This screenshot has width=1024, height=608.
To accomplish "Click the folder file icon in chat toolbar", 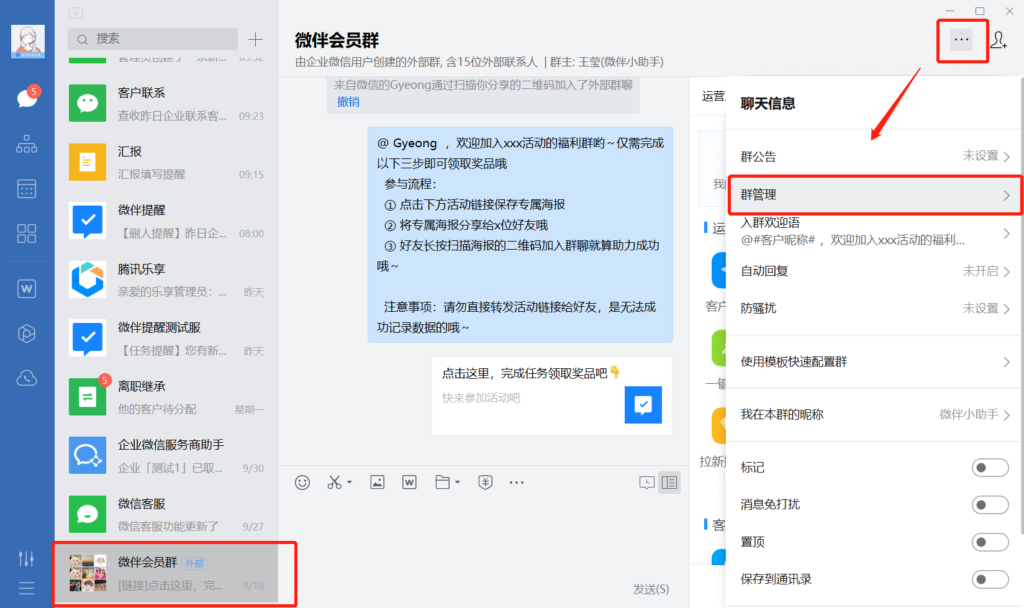I will [x=442, y=483].
